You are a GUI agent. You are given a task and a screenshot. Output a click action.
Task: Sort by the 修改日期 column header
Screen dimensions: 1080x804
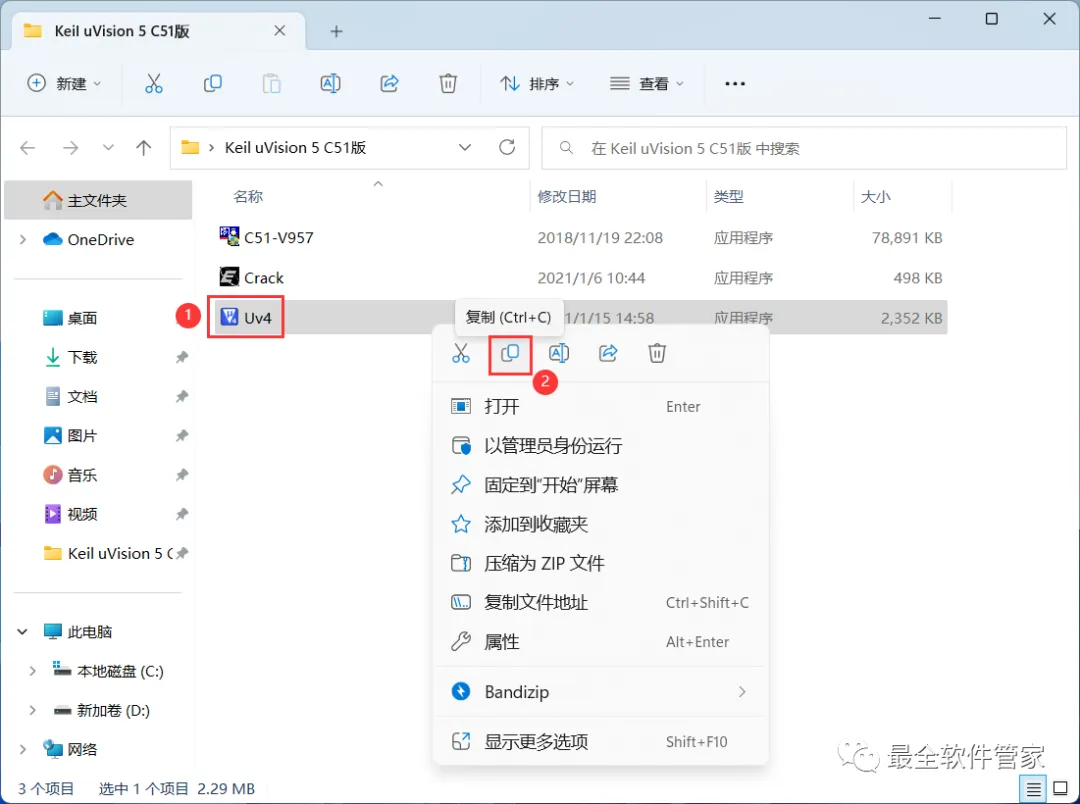(567, 197)
